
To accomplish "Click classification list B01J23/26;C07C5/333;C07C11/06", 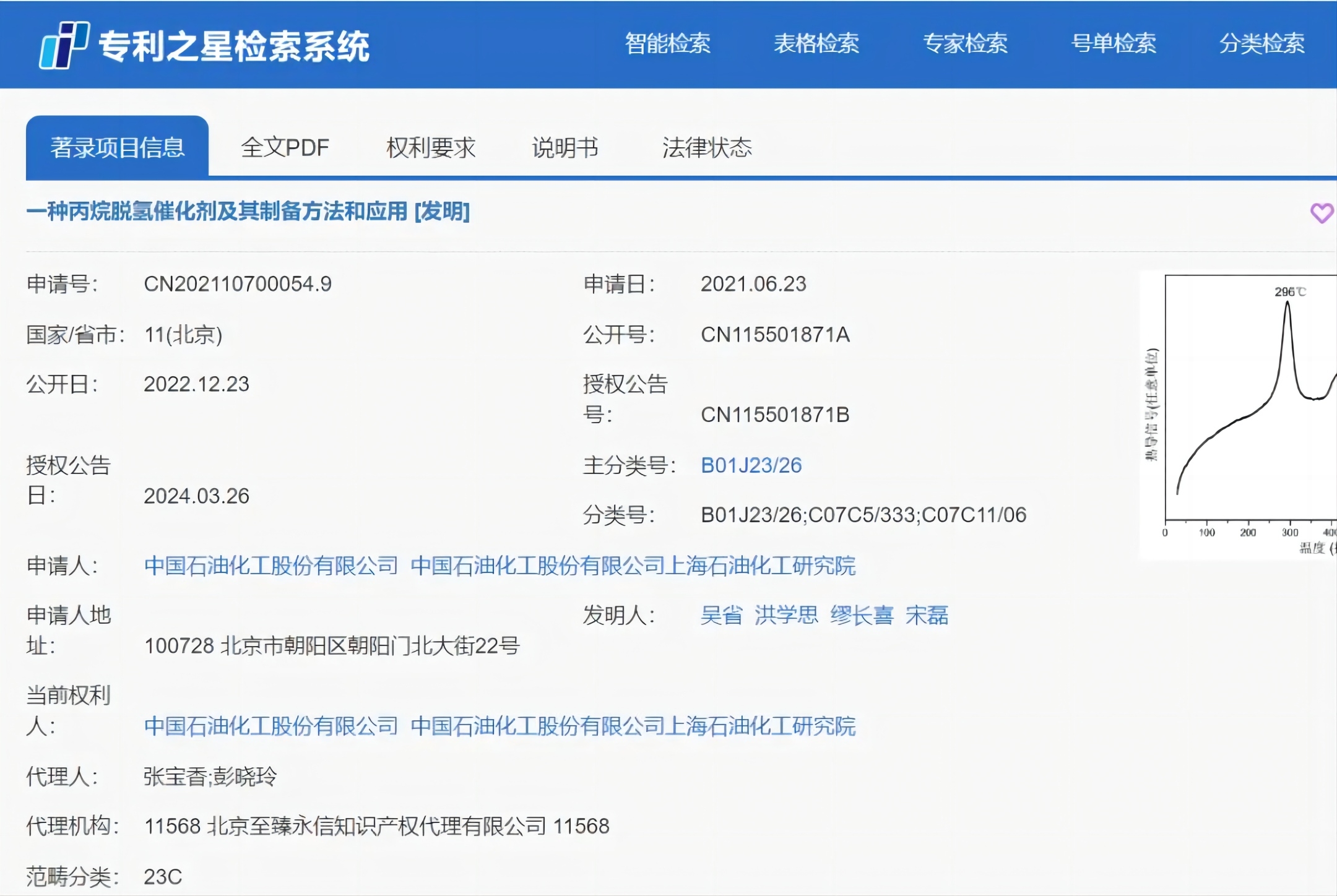I will (863, 515).
